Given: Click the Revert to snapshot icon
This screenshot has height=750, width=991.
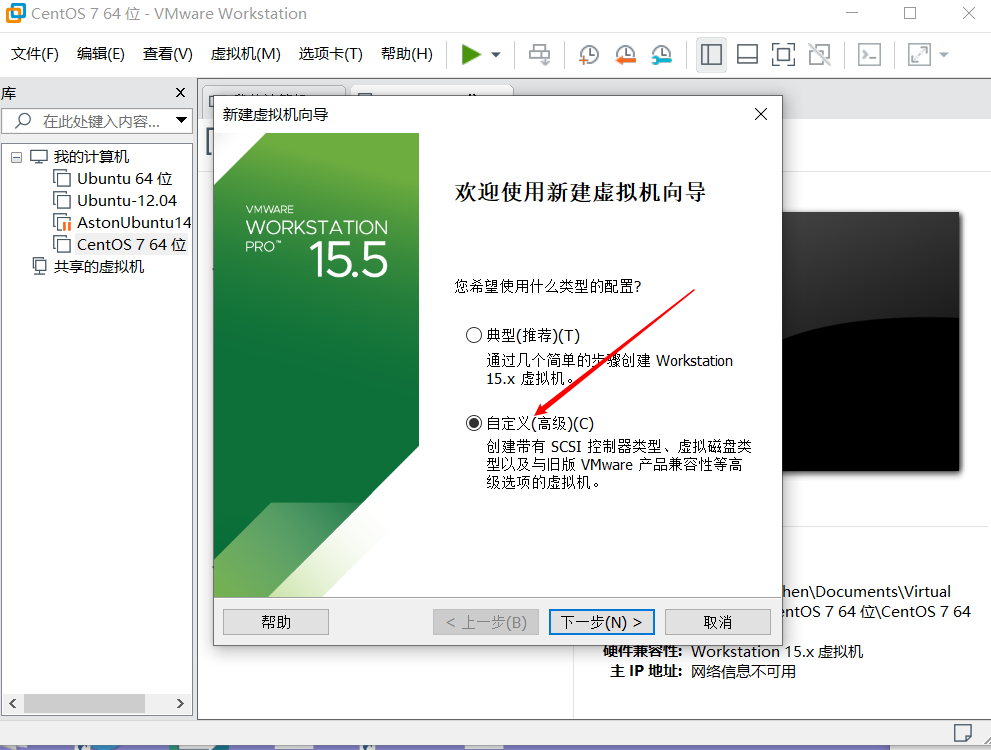Looking at the screenshot, I should click(625, 55).
